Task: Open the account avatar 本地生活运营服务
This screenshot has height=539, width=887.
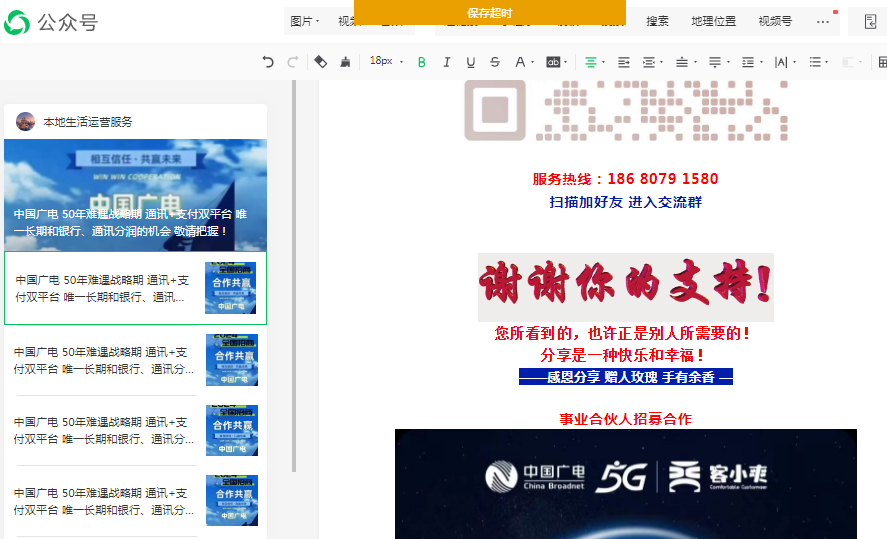Action: (25, 122)
